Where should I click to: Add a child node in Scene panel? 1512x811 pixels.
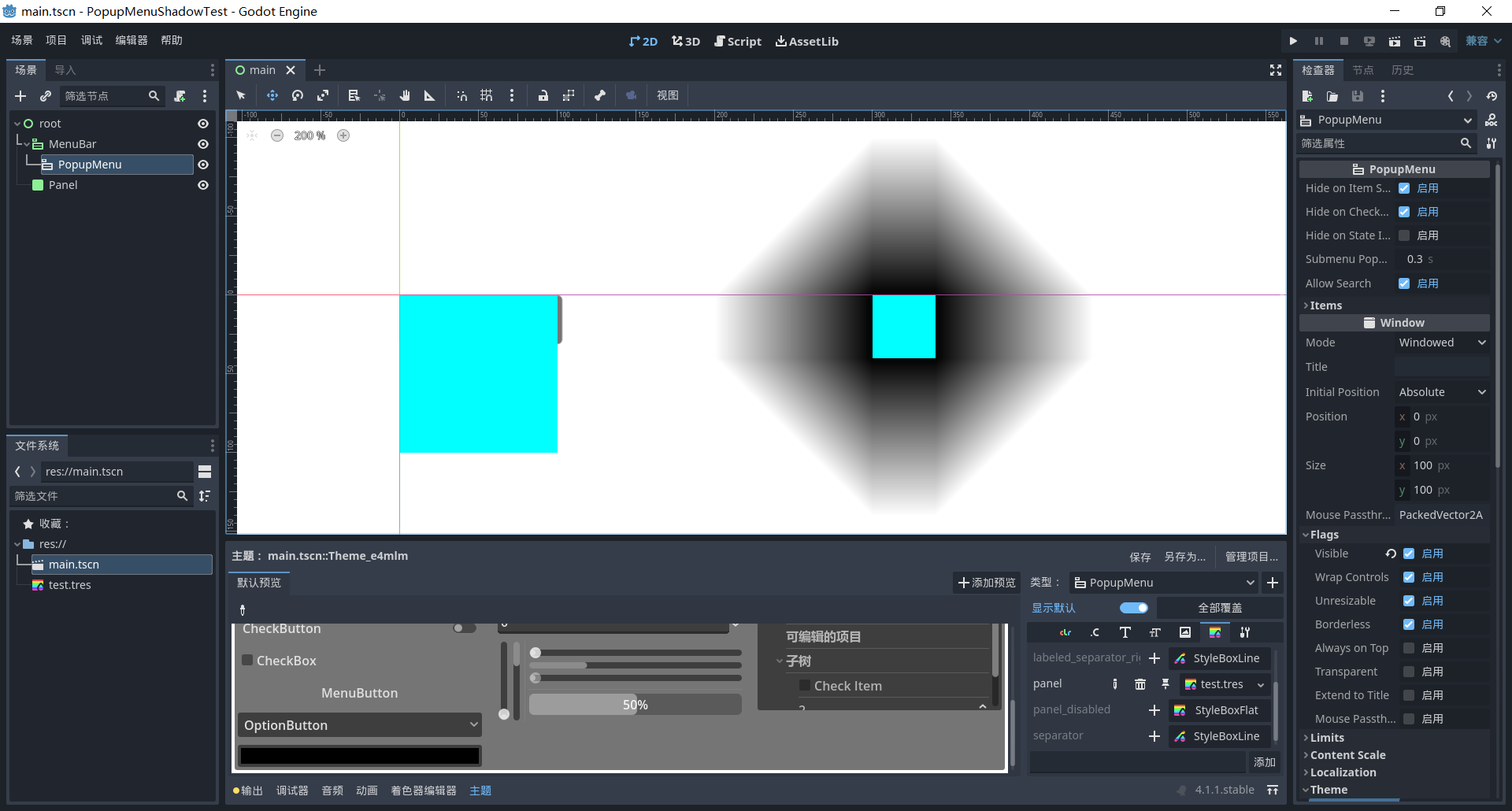[20, 96]
